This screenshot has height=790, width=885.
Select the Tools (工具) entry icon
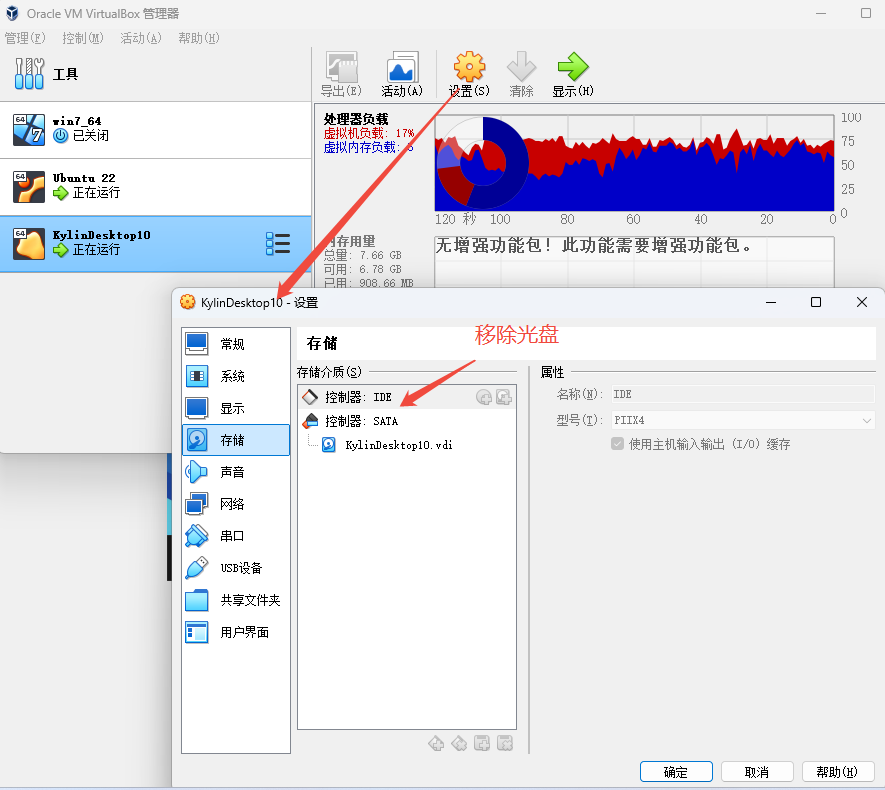[29, 73]
